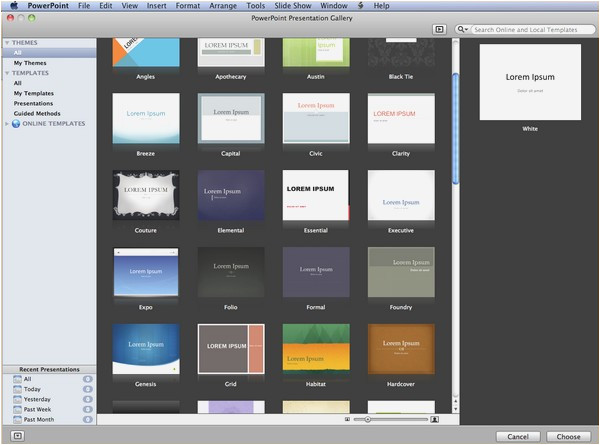Toggle the left pane button at bottom
This screenshot has height=445, width=600.
coord(18,435)
